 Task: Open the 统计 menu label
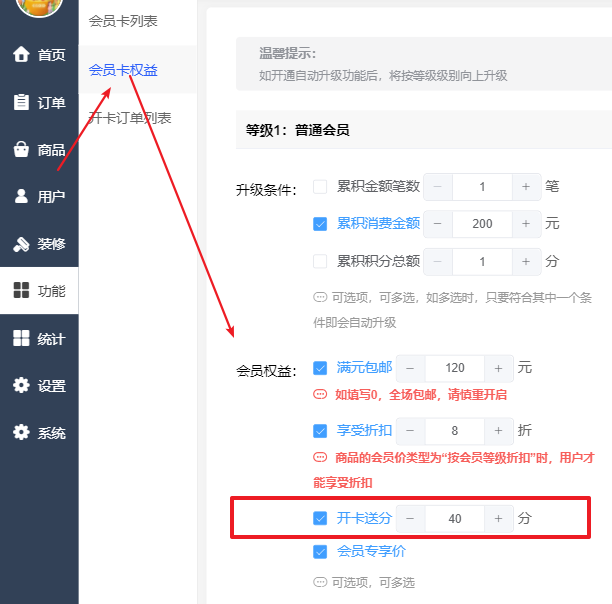(x=52, y=339)
